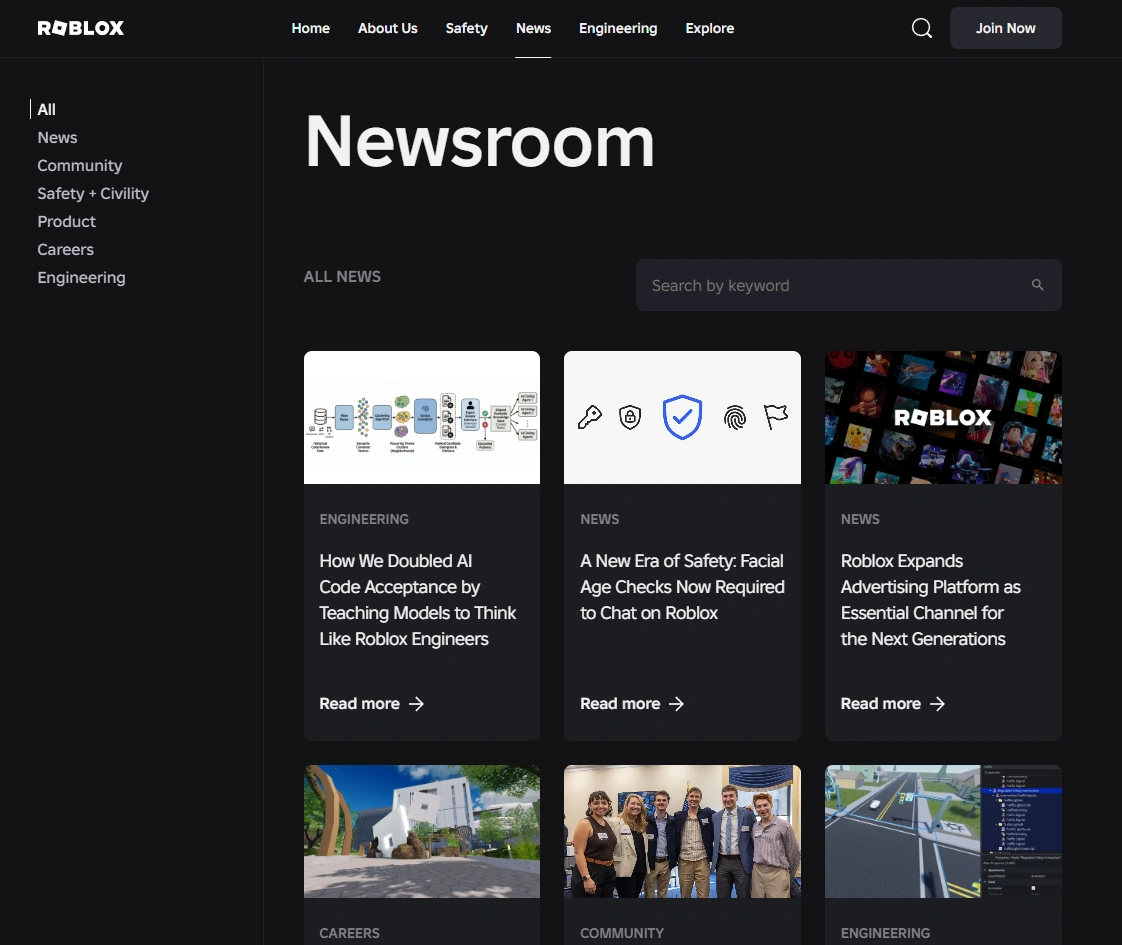Image resolution: width=1122 pixels, height=945 pixels.
Task: Click the COMMUNITY category label
Action: (621, 934)
